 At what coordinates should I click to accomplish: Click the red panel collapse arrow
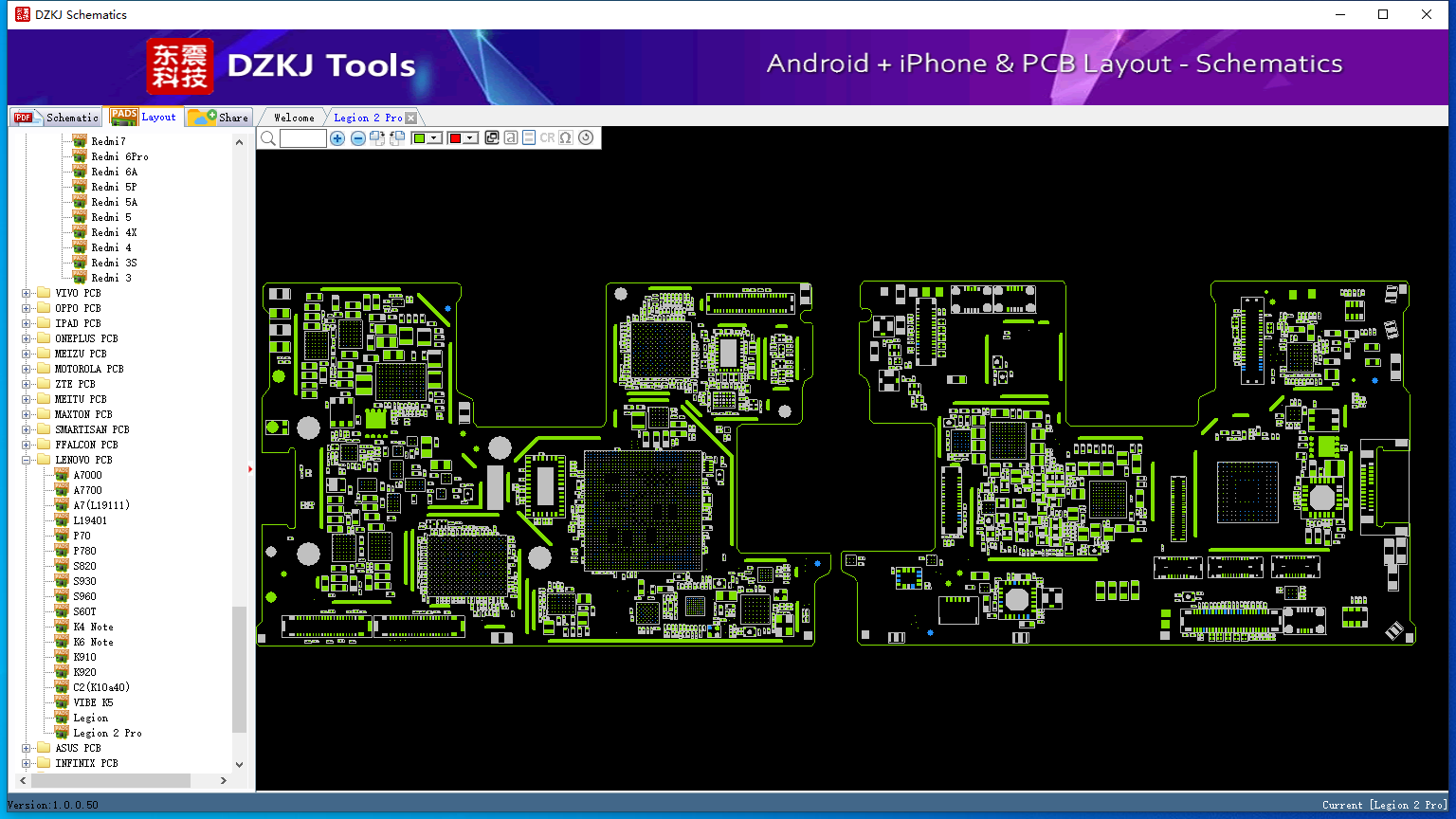pos(251,468)
